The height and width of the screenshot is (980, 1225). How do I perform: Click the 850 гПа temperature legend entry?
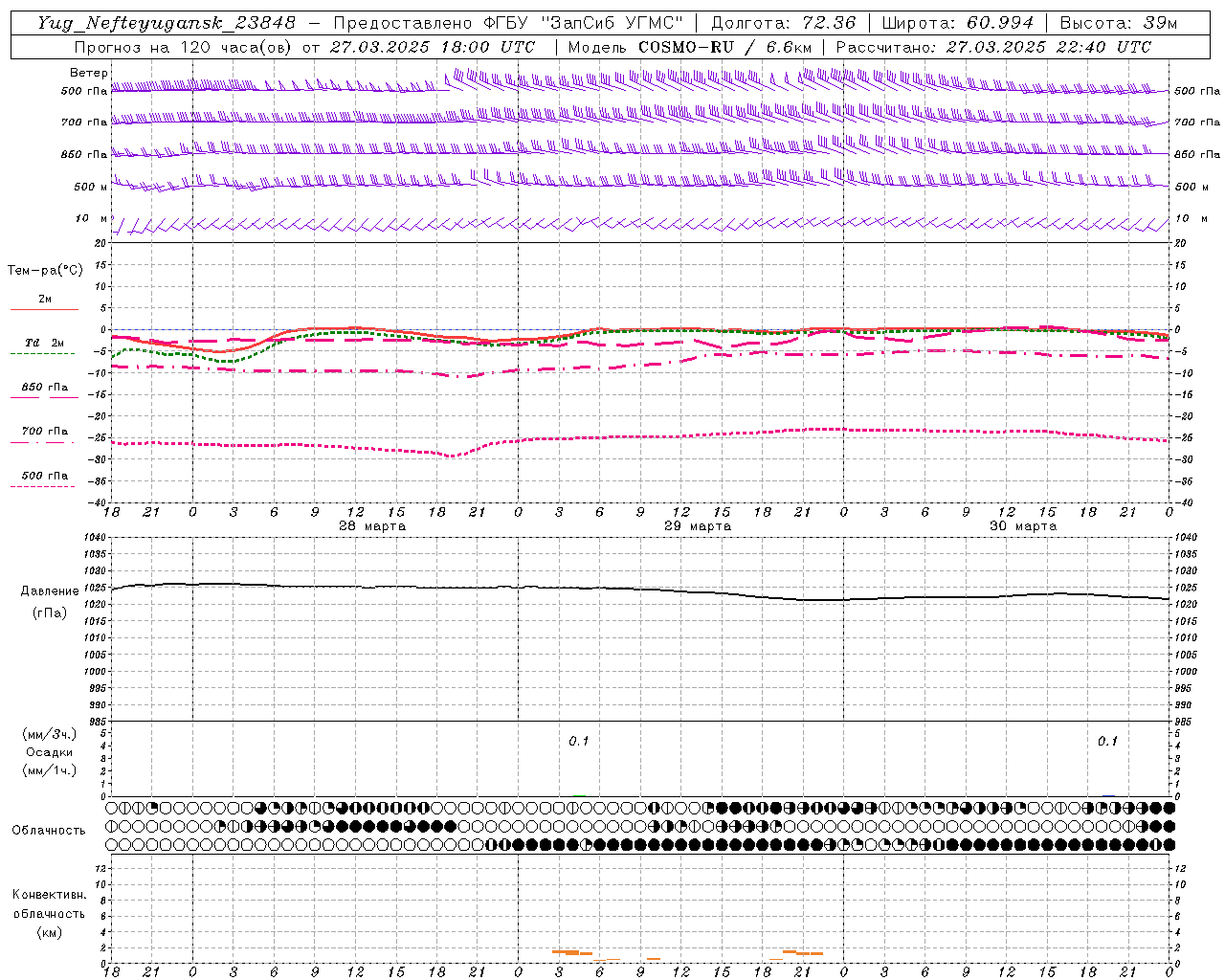click(x=45, y=388)
